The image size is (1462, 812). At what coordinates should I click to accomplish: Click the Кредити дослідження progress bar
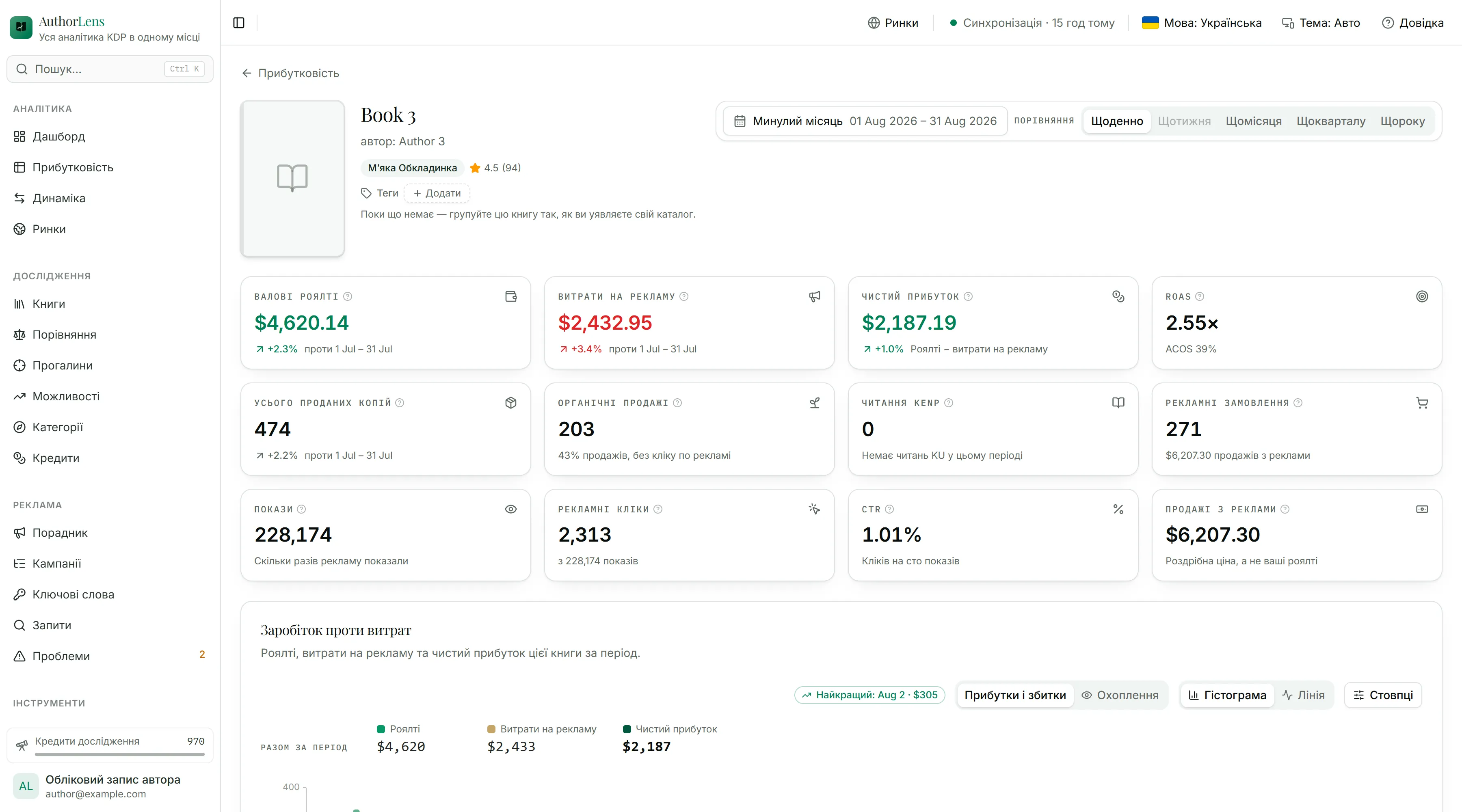(x=120, y=754)
